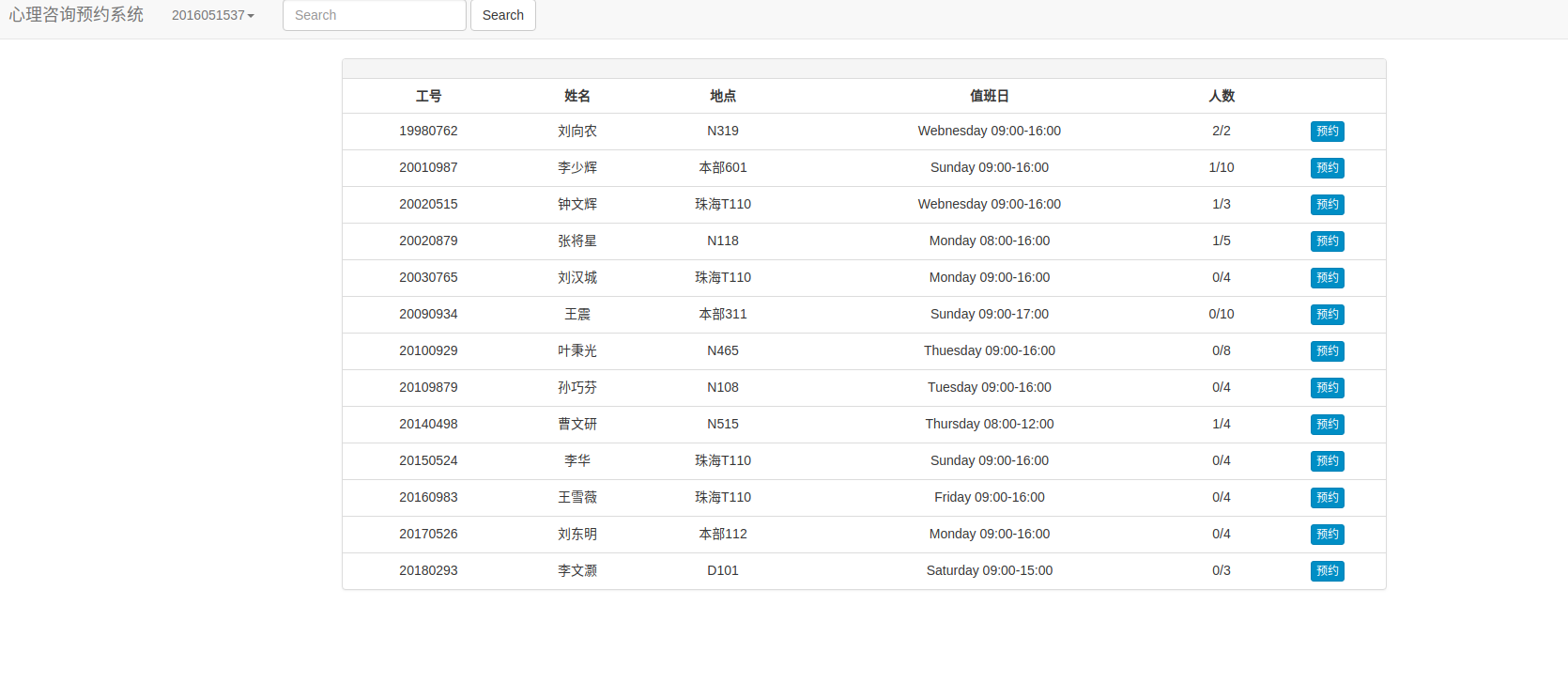Click location 本部112
The image size is (1568, 699).
click(x=723, y=534)
